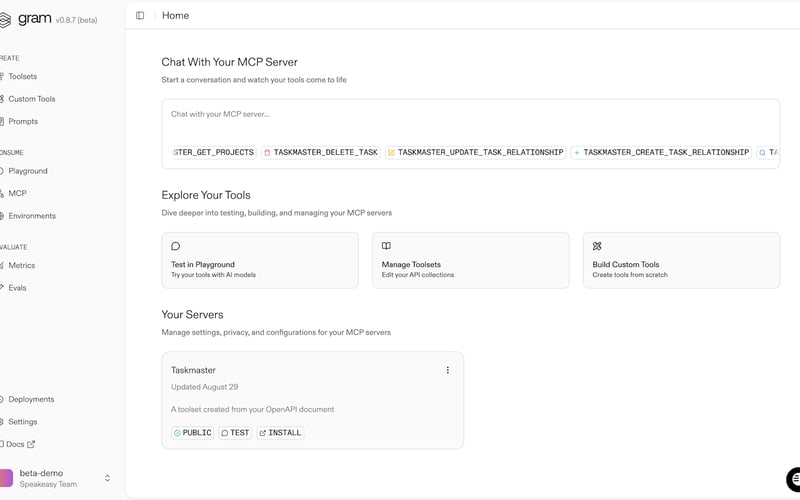Viewport: 800px width, 500px height.
Task: Click the PUBLIC badge on Taskmaster
Action: 193,433
